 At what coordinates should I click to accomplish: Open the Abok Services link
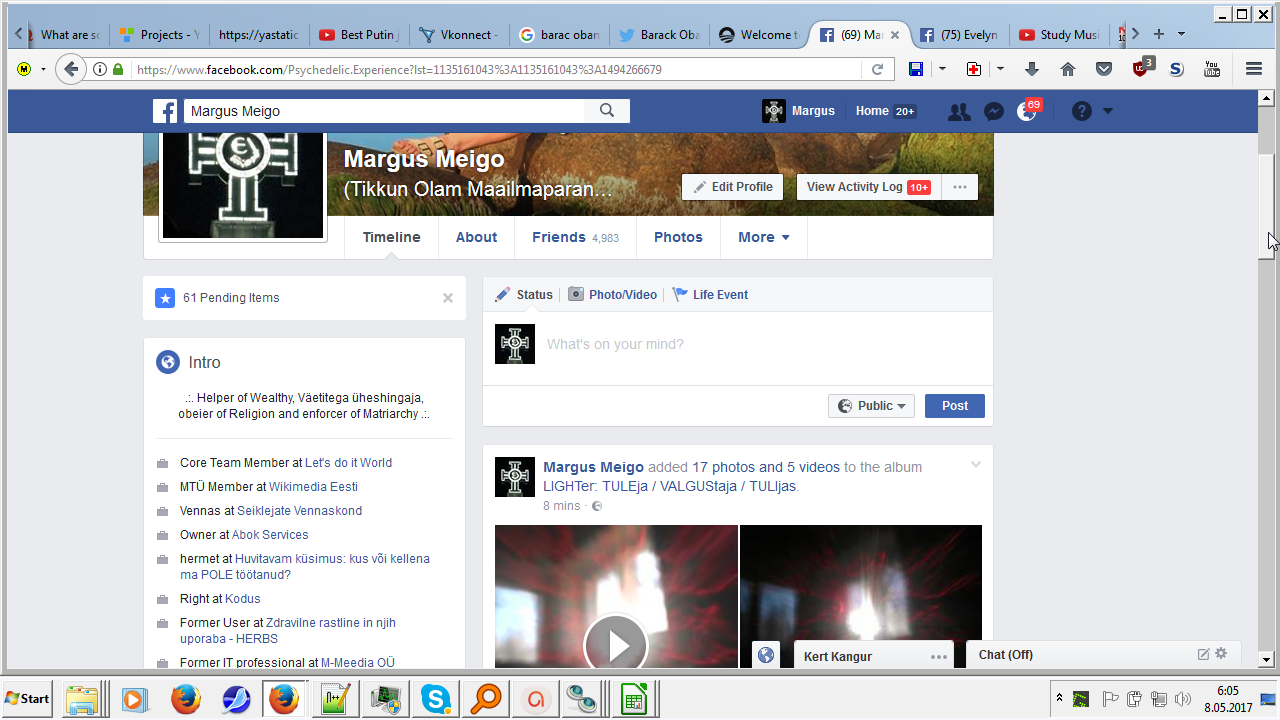coord(270,535)
